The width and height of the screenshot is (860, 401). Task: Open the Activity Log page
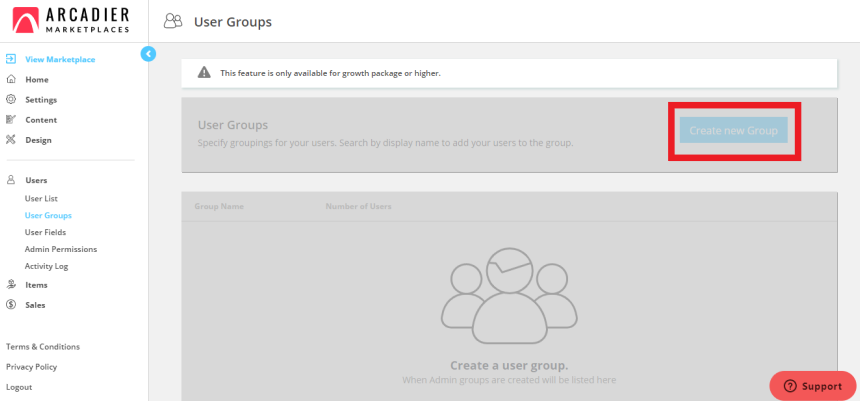[46, 266]
